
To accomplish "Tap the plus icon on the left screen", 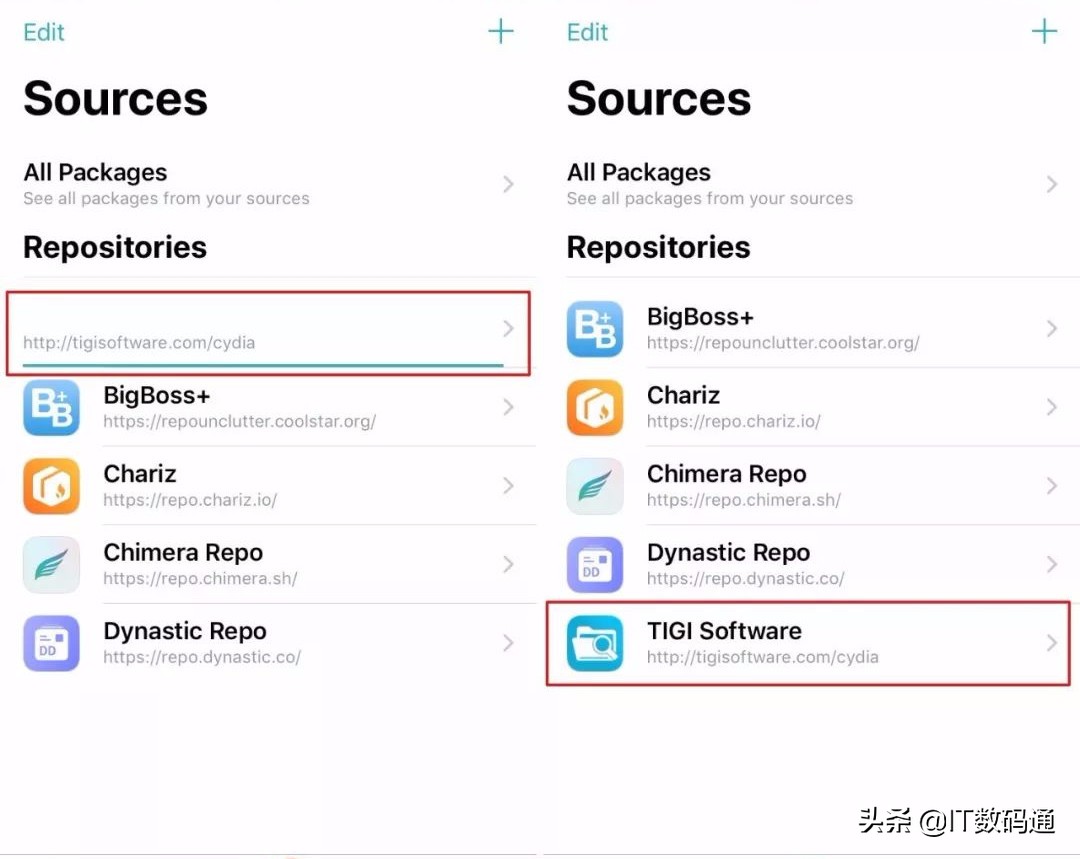I will pyautogui.click(x=500, y=31).
